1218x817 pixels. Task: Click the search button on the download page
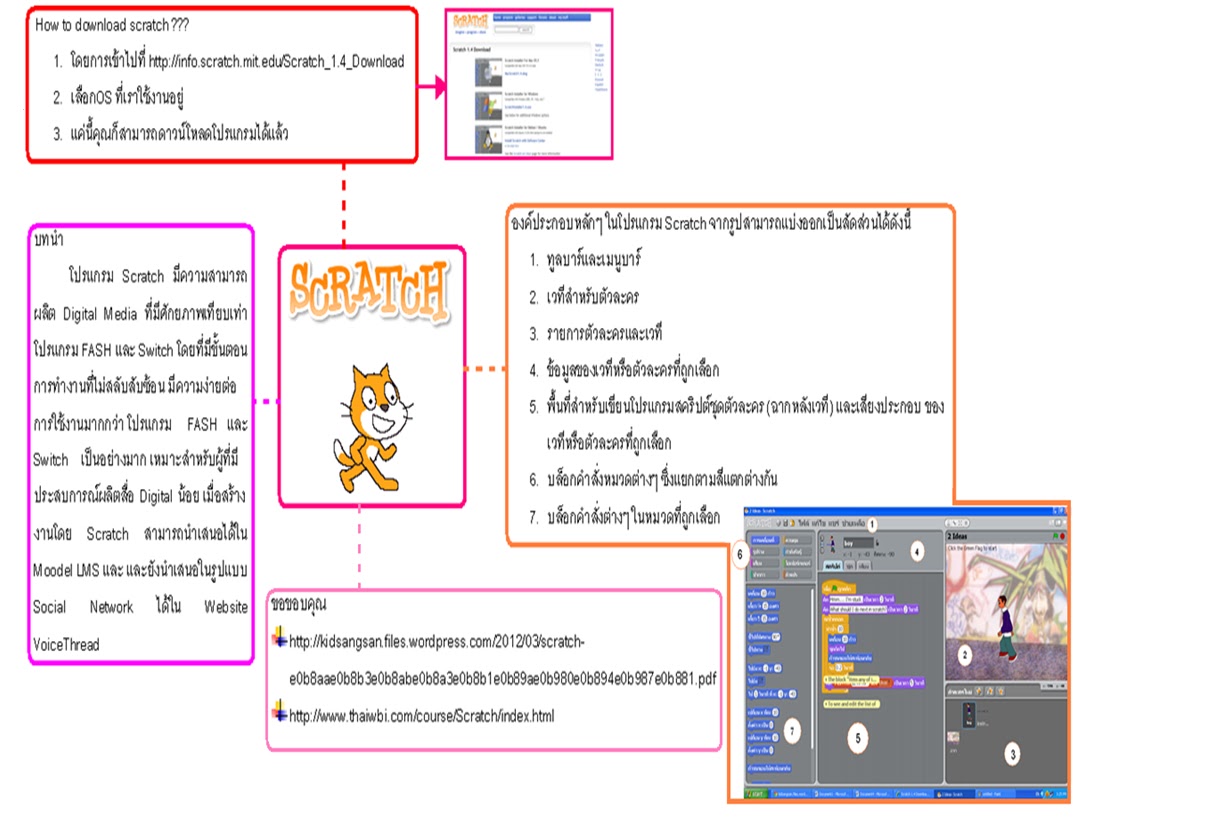[526, 30]
